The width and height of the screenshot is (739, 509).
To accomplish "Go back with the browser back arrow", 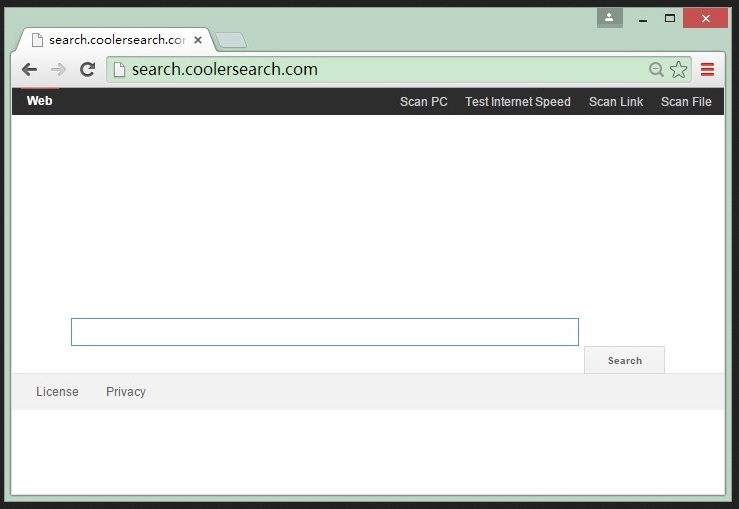I will click(x=29, y=70).
